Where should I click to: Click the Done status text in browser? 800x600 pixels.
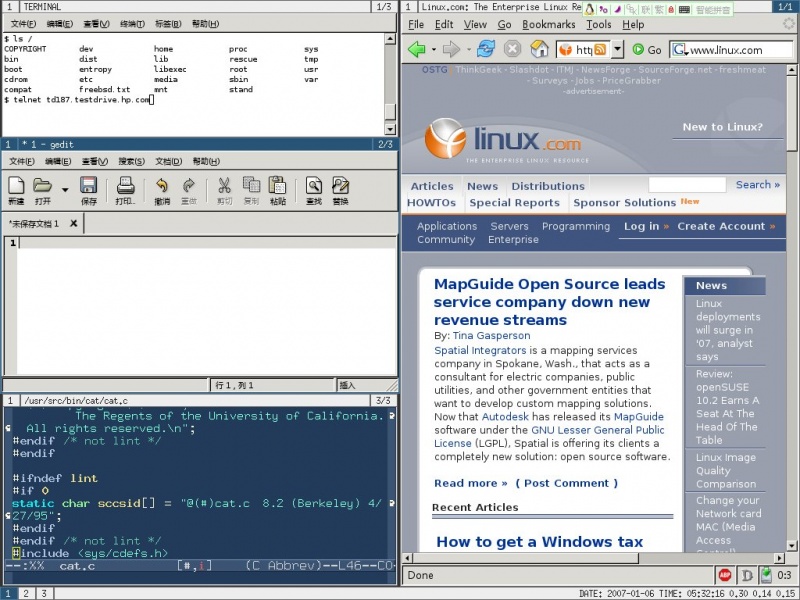click(x=420, y=576)
